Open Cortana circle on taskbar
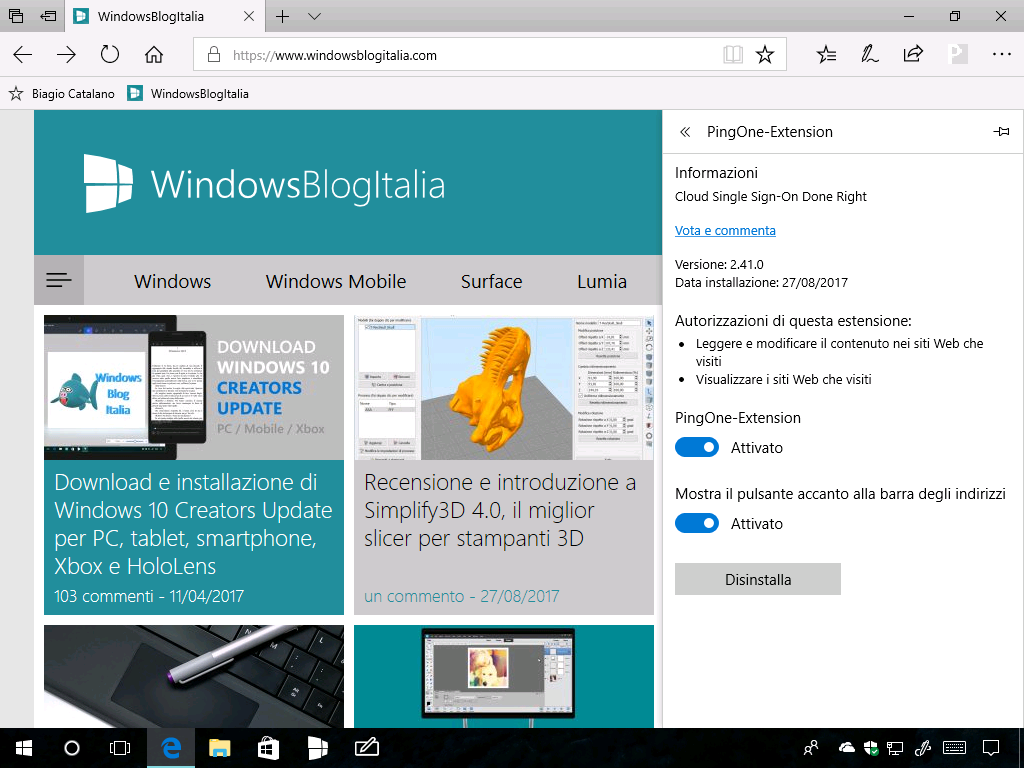 (x=72, y=748)
